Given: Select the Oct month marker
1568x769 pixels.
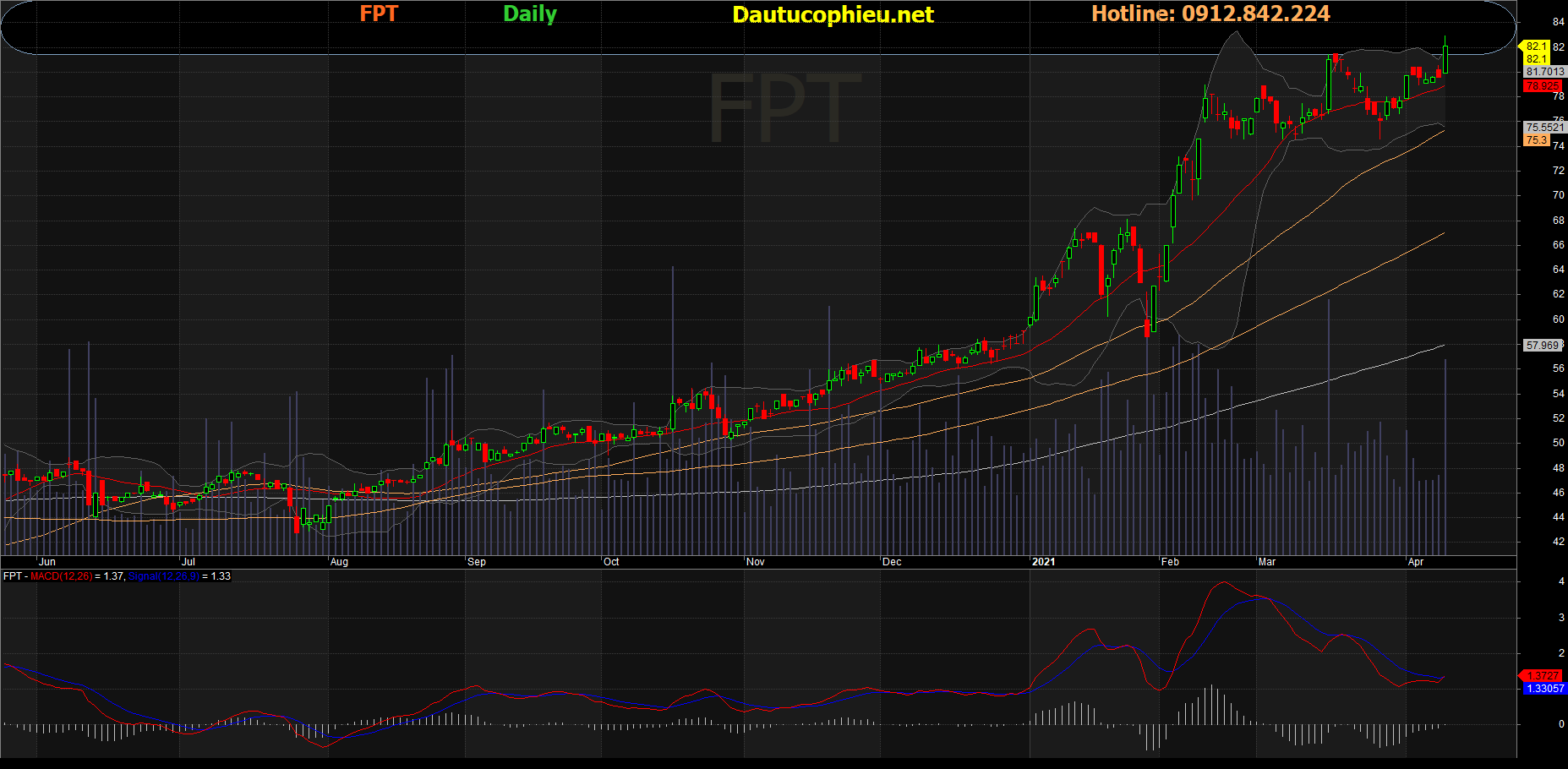Looking at the screenshot, I should pos(611,562).
